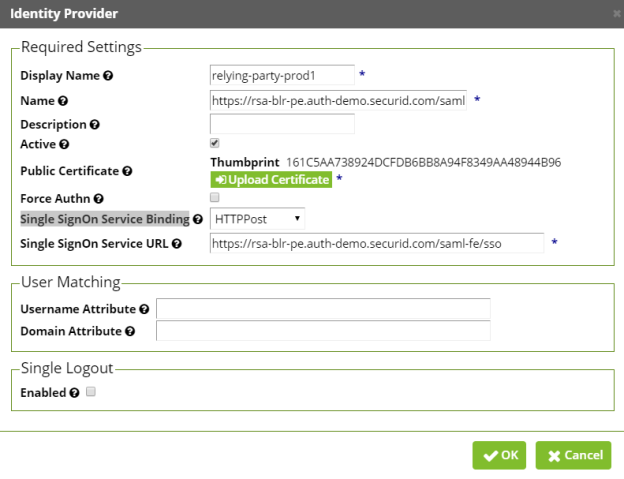
Task: Click the Upload Certificate button
Action: click(270, 180)
